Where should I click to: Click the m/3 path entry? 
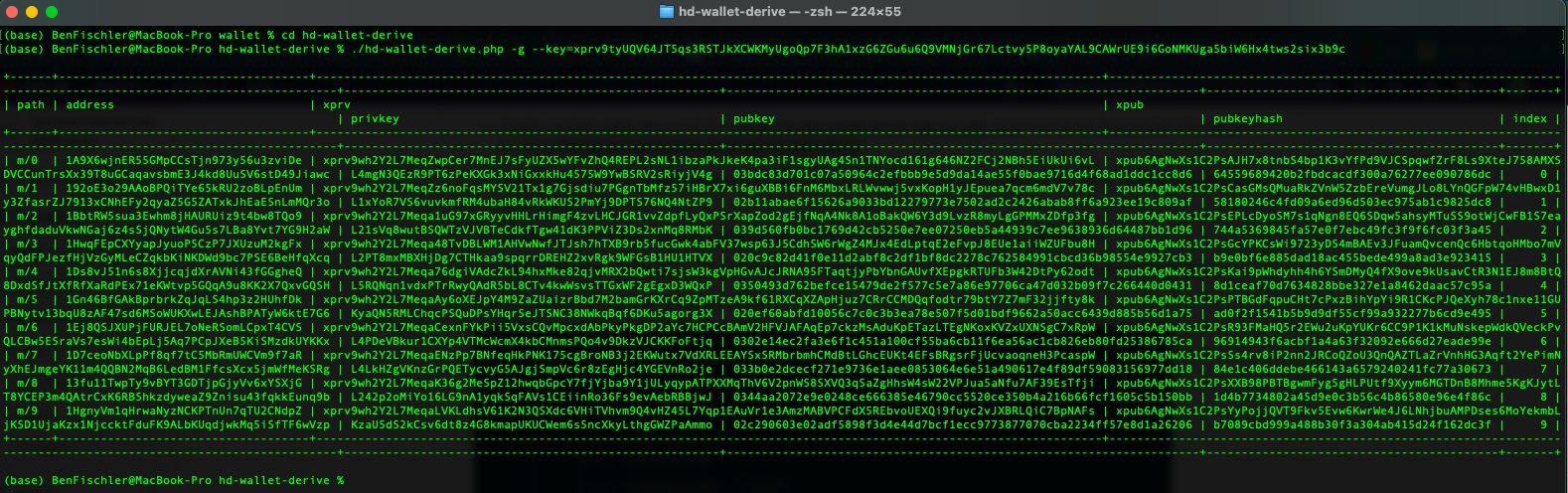point(28,244)
